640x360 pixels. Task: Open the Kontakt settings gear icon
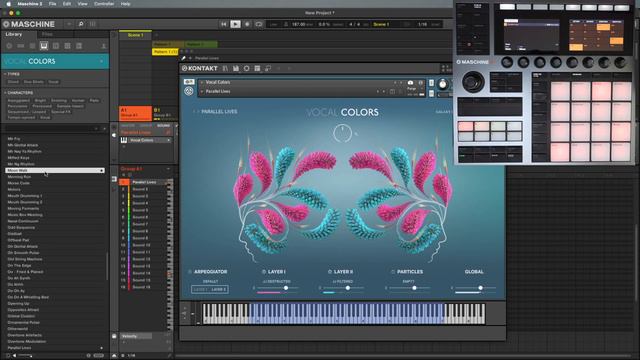[x=246, y=68]
